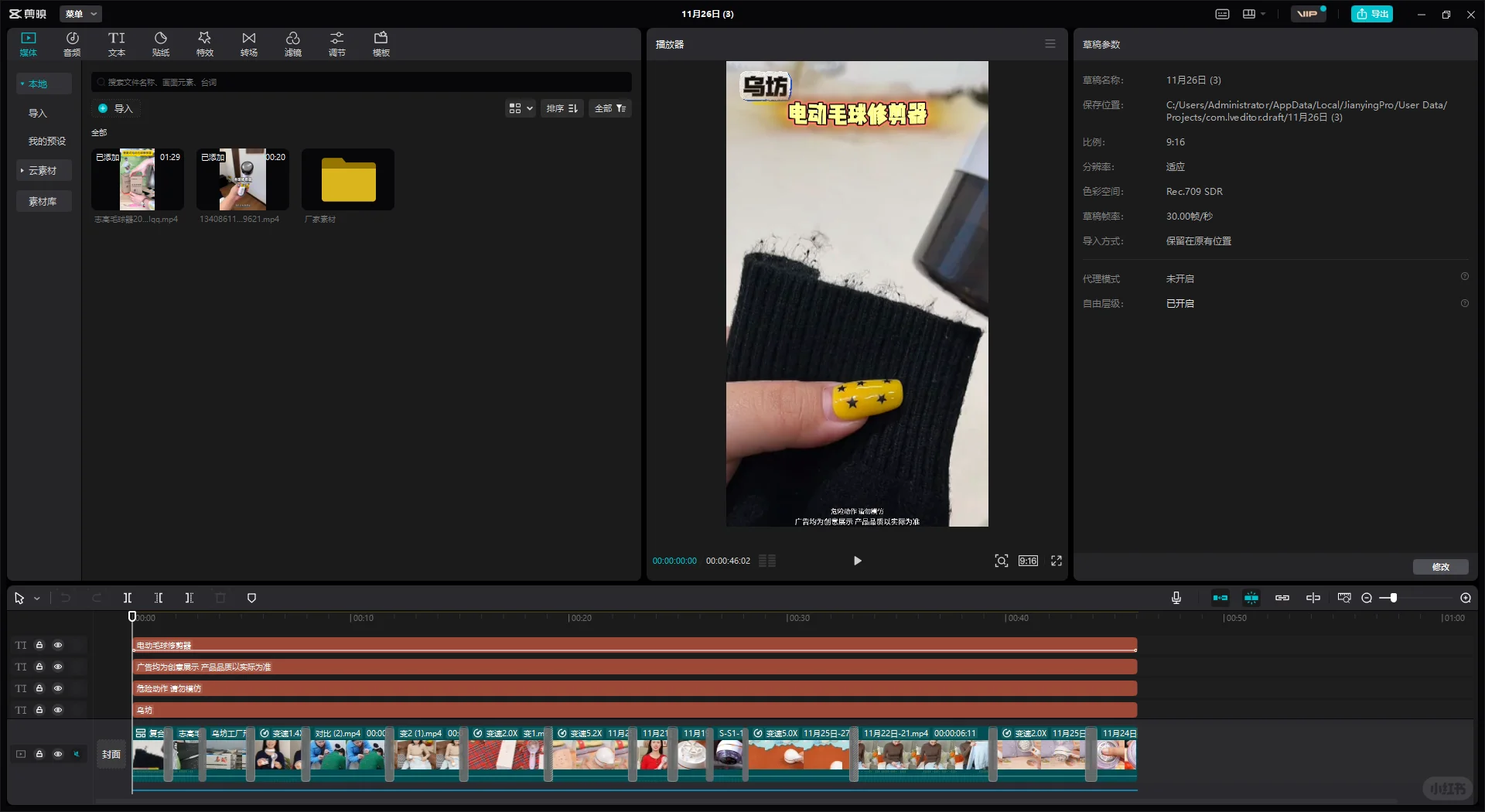Enter fullscreen preview in the player
This screenshot has width=1485, height=812.
click(x=1057, y=561)
